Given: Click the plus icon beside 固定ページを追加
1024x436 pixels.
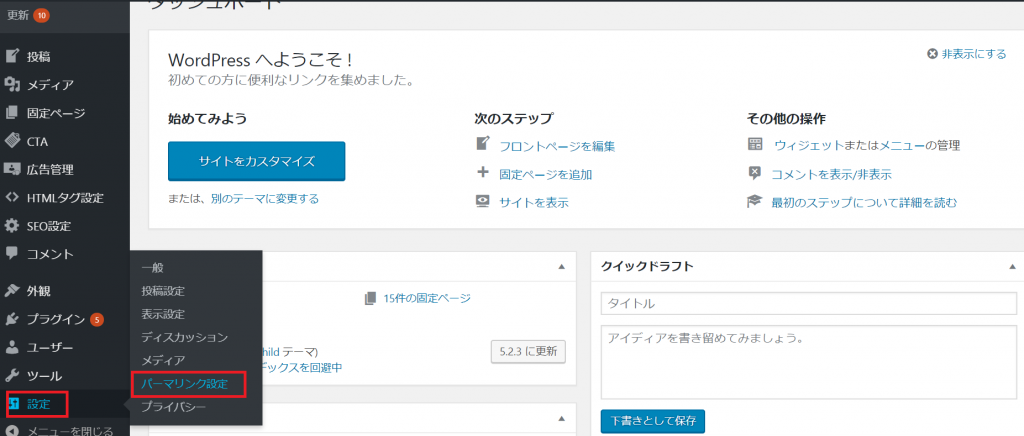Looking at the screenshot, I should (483, 173).
